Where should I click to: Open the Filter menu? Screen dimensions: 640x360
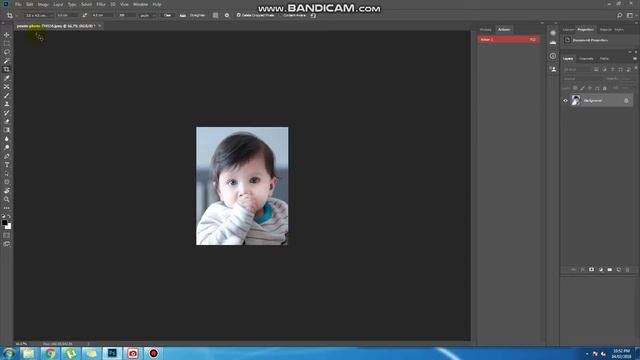tap(101, 4)
